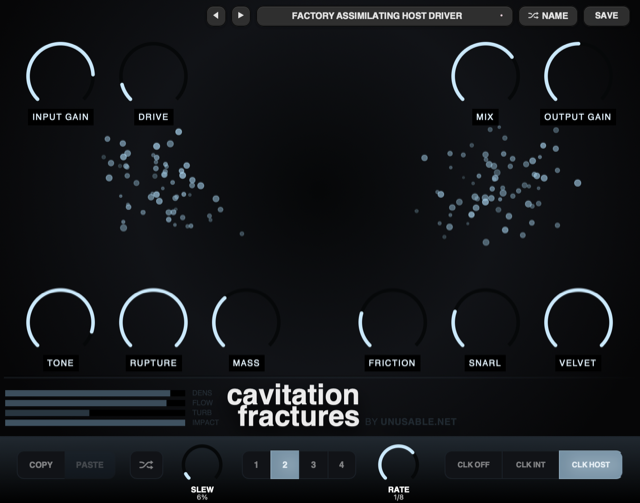Randomize parameters with the shuffle icon
The height and width of the screenshot is (503, 640).
(146, 465)
